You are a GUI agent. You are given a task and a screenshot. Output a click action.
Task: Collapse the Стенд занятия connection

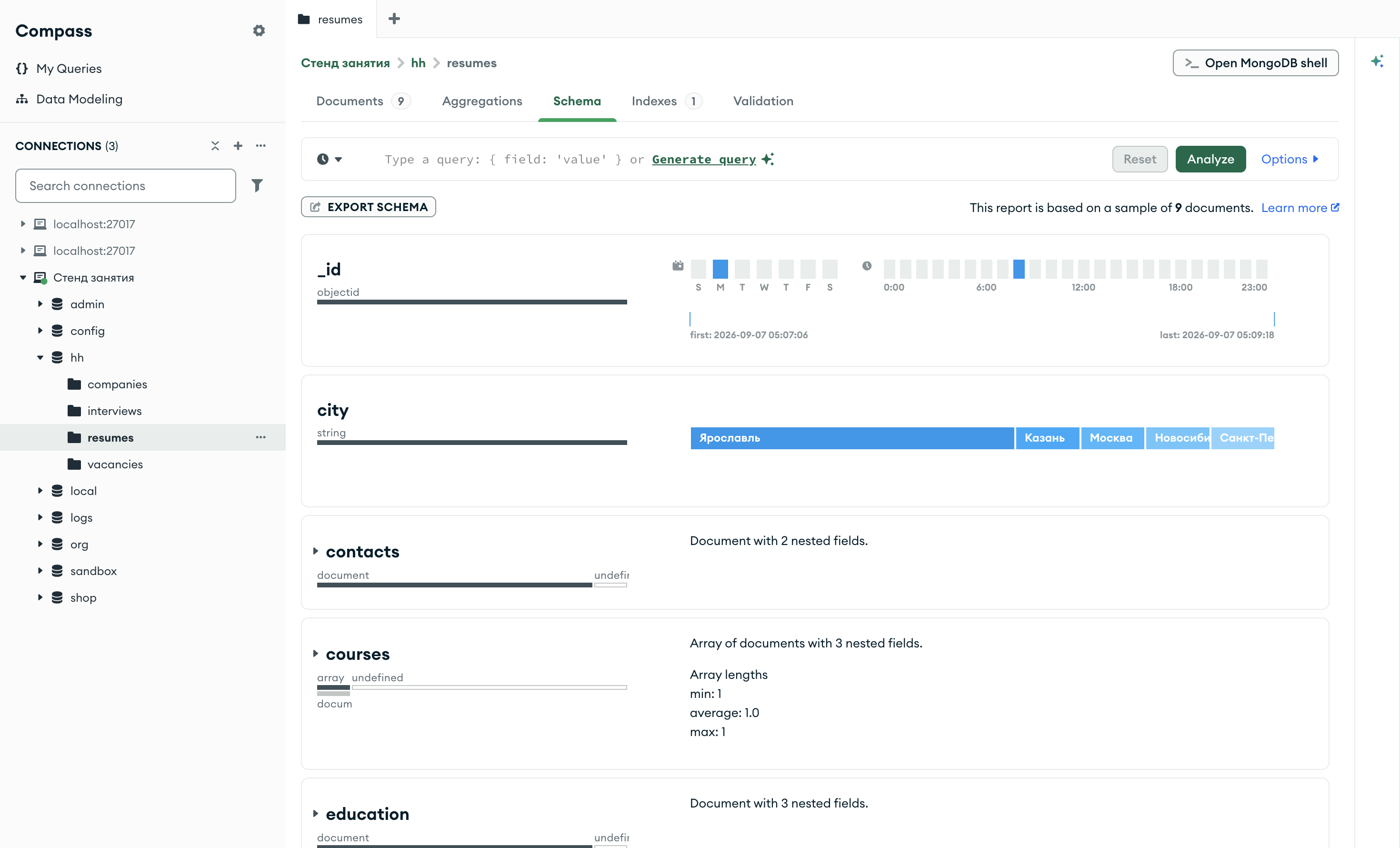point(23,277)
